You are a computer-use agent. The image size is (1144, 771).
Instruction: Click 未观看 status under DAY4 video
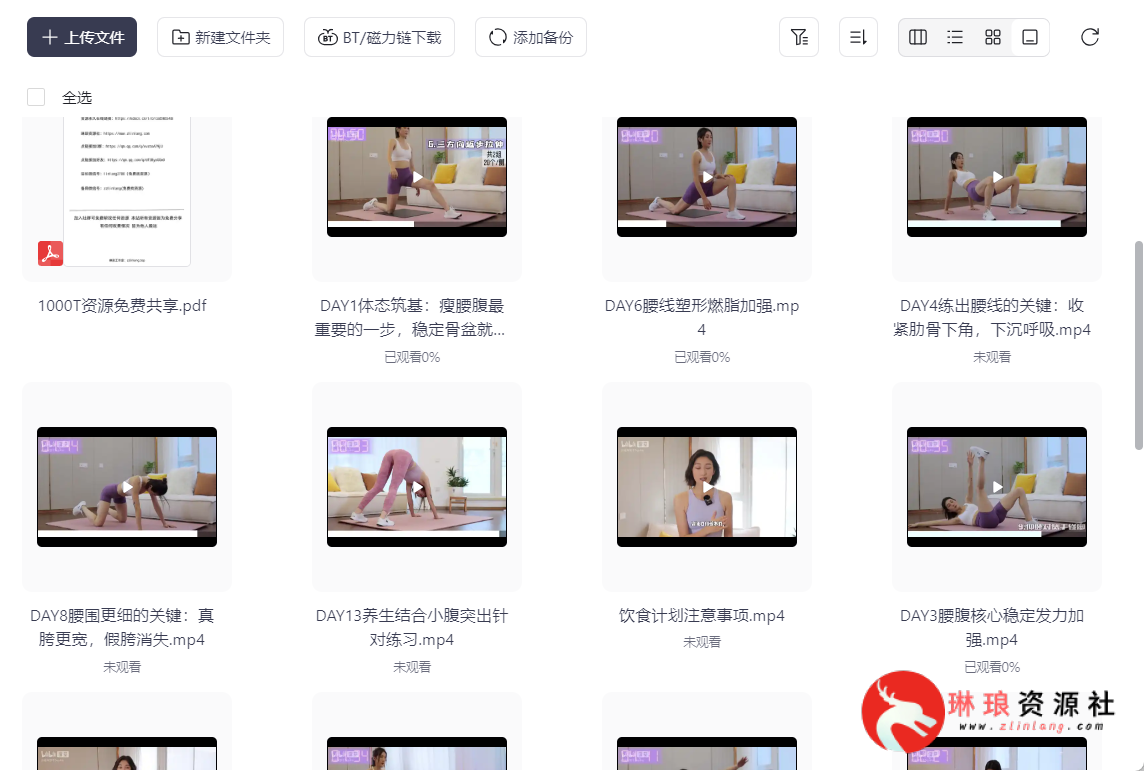point(992,357)
